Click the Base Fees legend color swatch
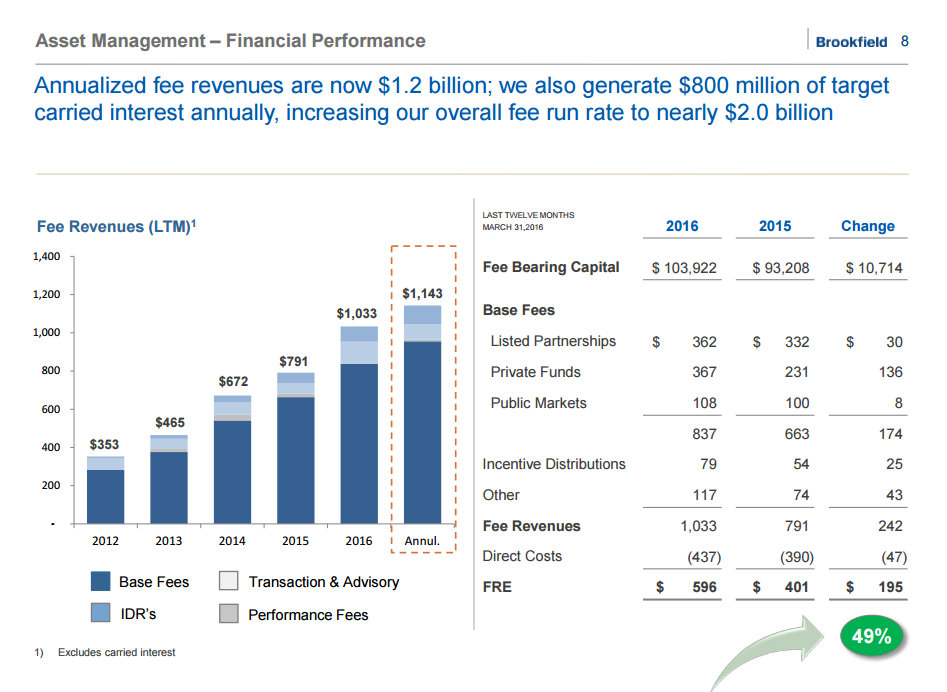 (100, 582)
